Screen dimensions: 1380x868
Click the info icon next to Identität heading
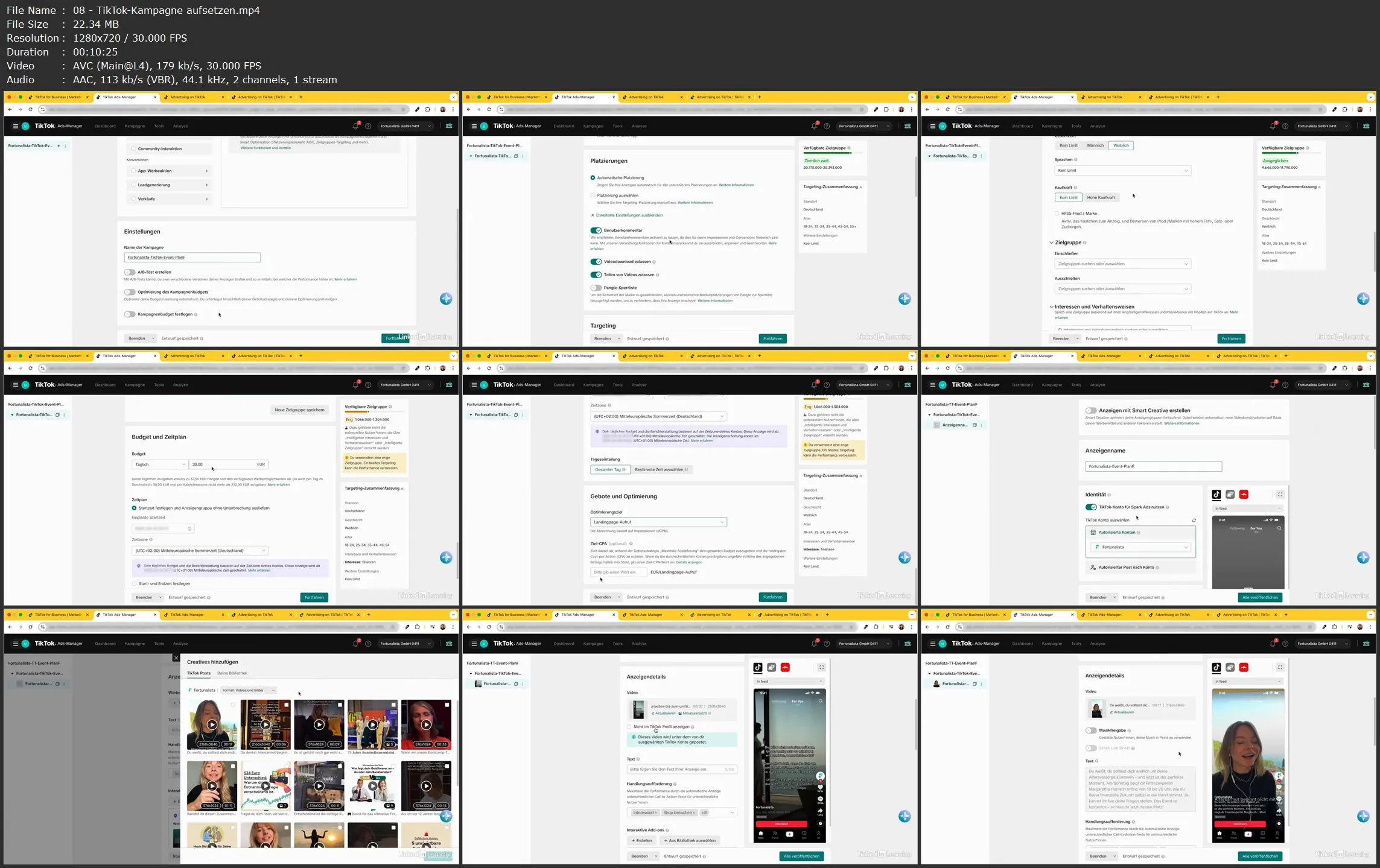[1109, 495]
